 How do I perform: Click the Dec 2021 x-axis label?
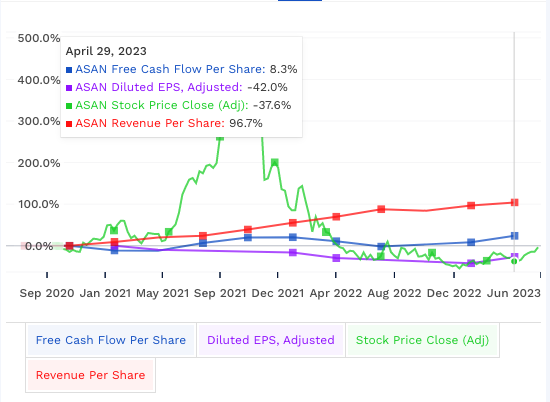click(278, 293)
